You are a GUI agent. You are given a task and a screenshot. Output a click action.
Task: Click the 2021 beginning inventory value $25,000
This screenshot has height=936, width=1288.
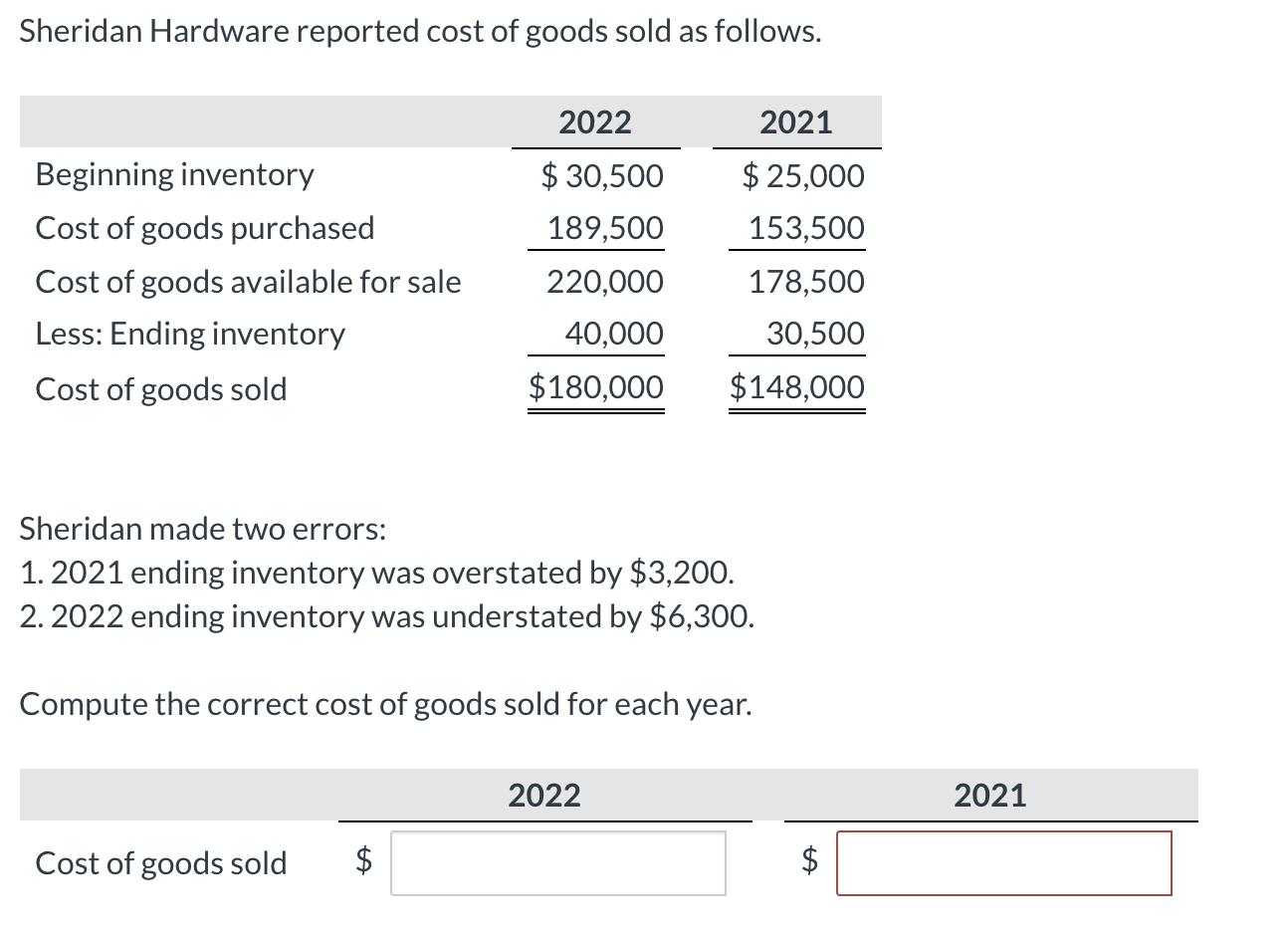804,176
